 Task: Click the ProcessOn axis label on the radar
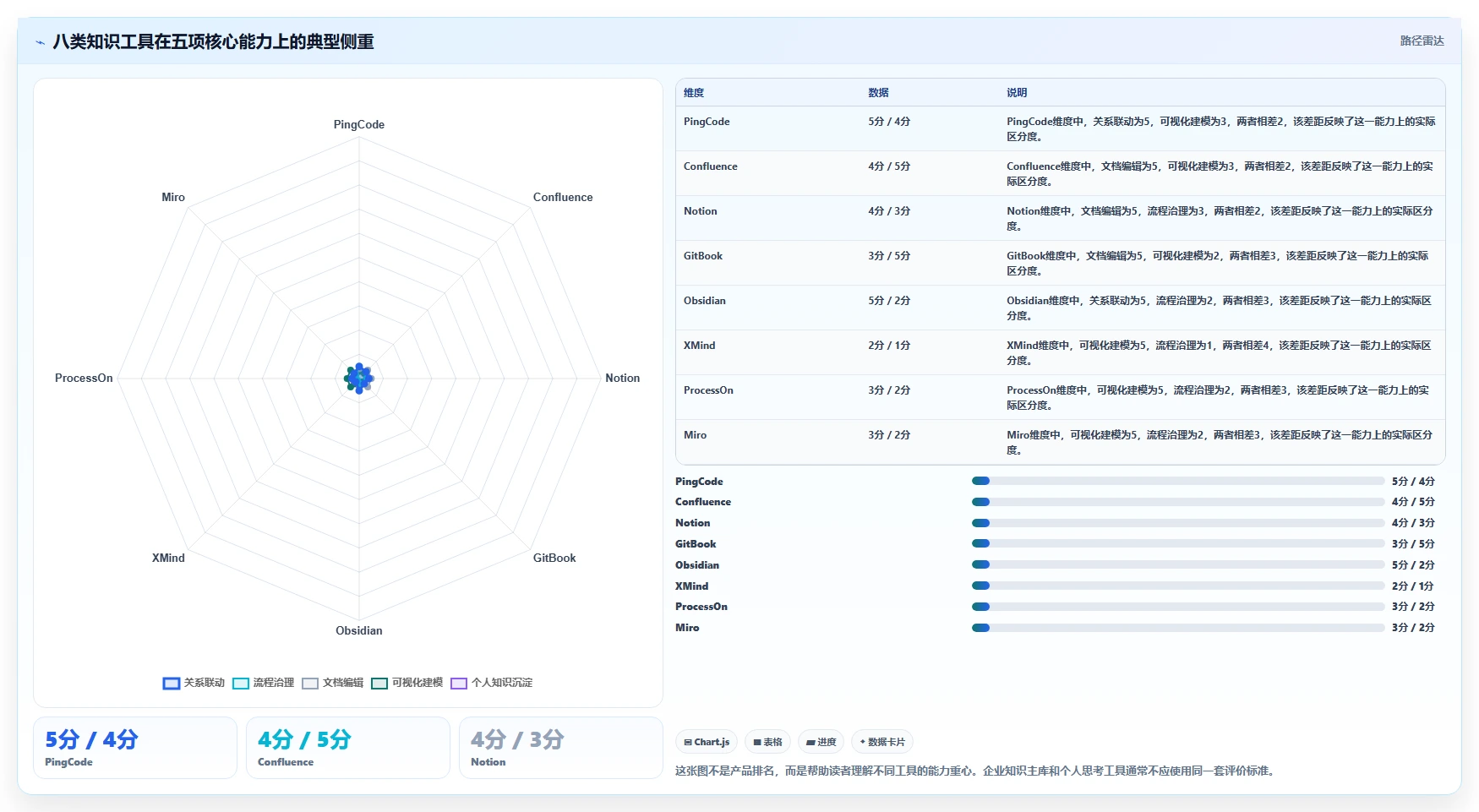(x=84, y=379)
